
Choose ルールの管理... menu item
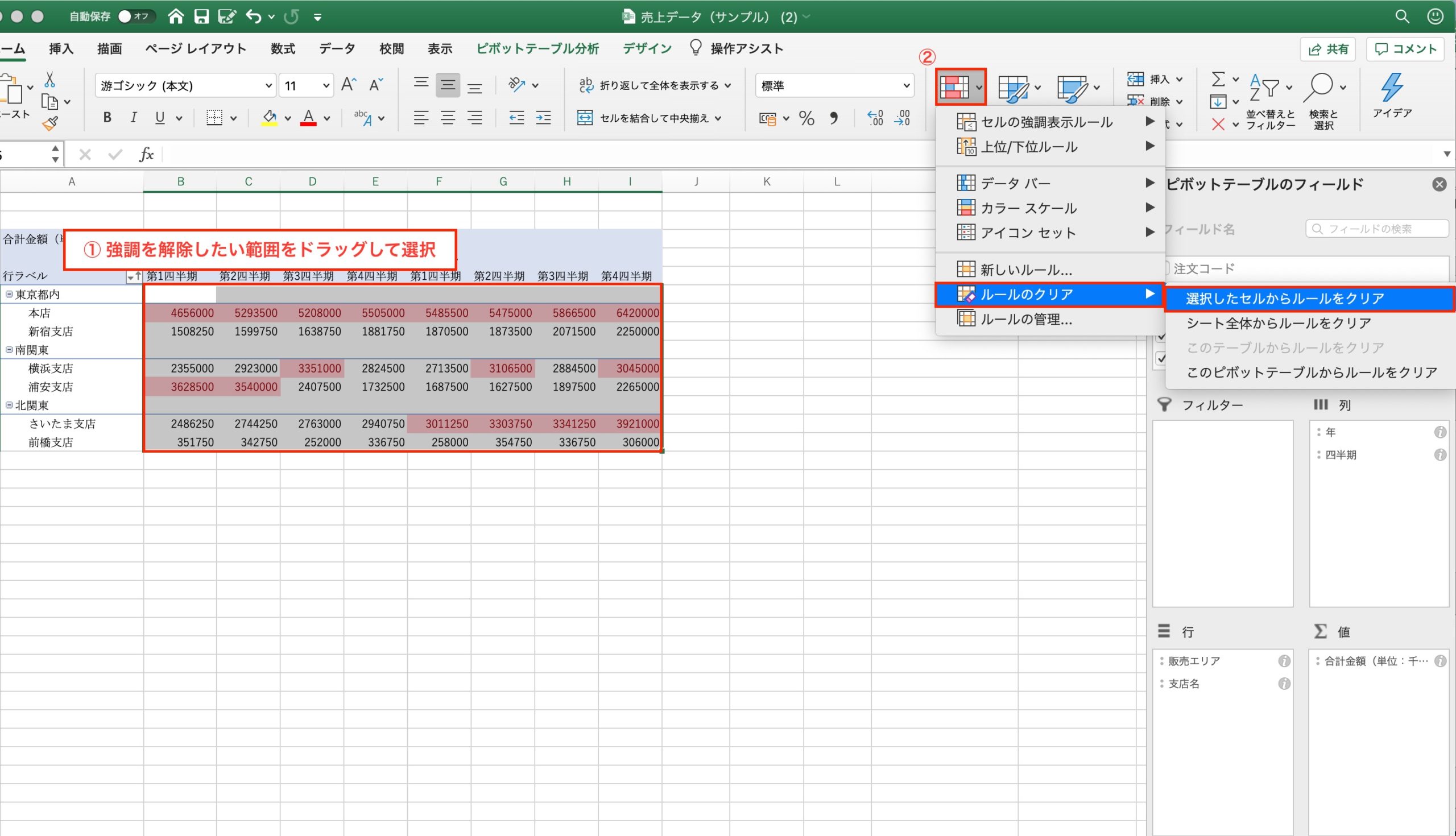coord(1050,318)
